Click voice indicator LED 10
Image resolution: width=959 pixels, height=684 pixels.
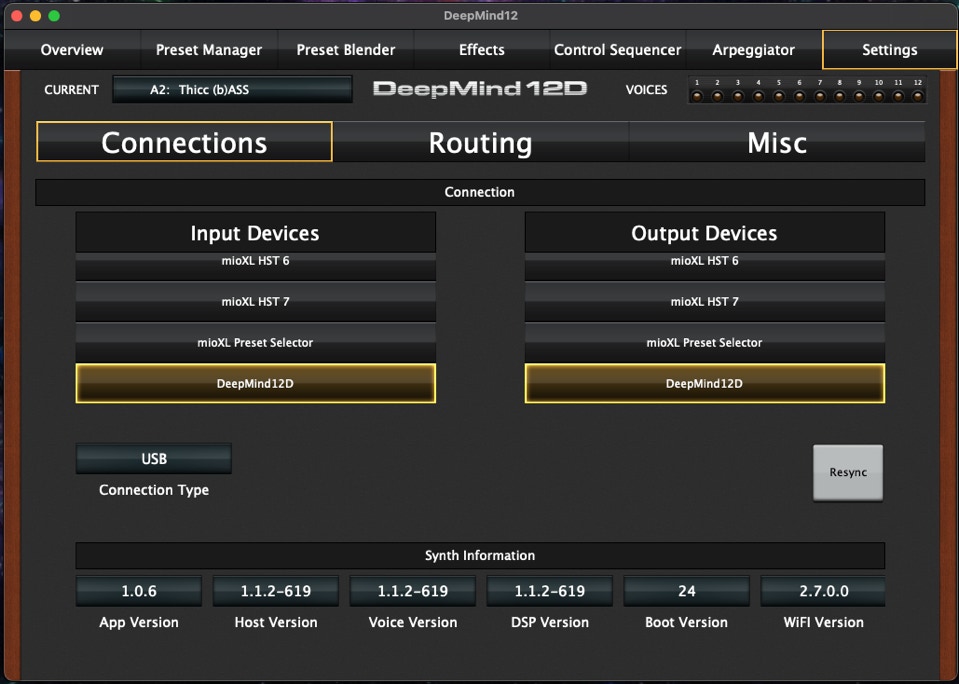pyautogui.click(x=878, y=95)
